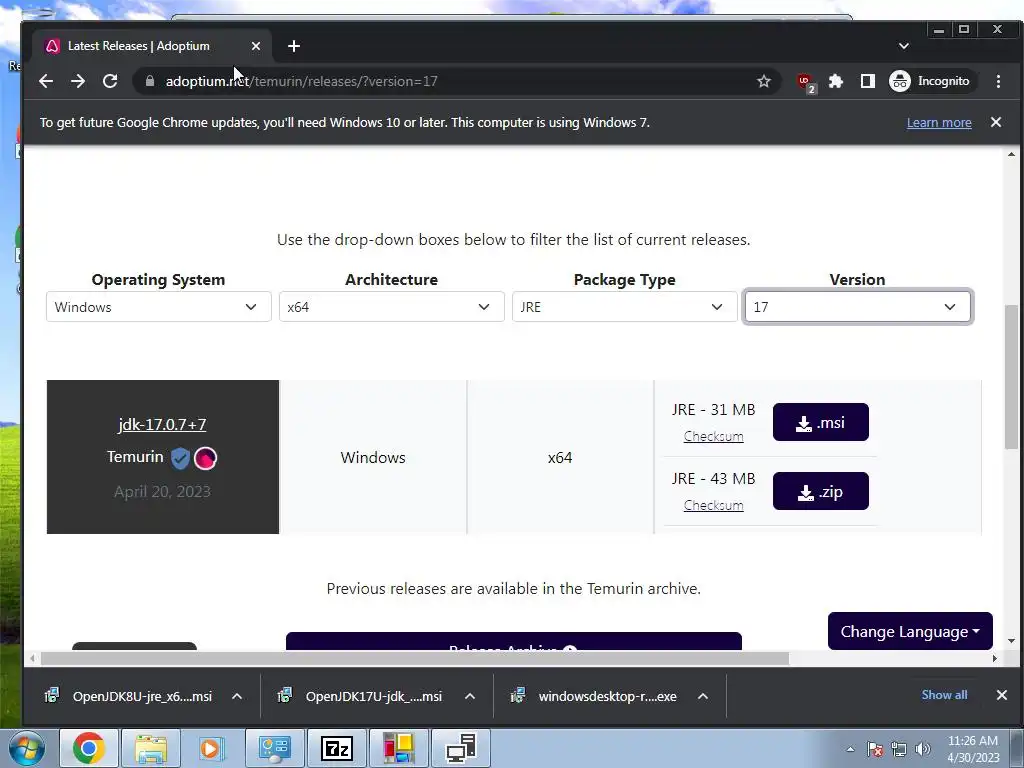The image size is (1024, 768).
Task: Close the Latest Releases Adoptium tab
Action: 255,46
